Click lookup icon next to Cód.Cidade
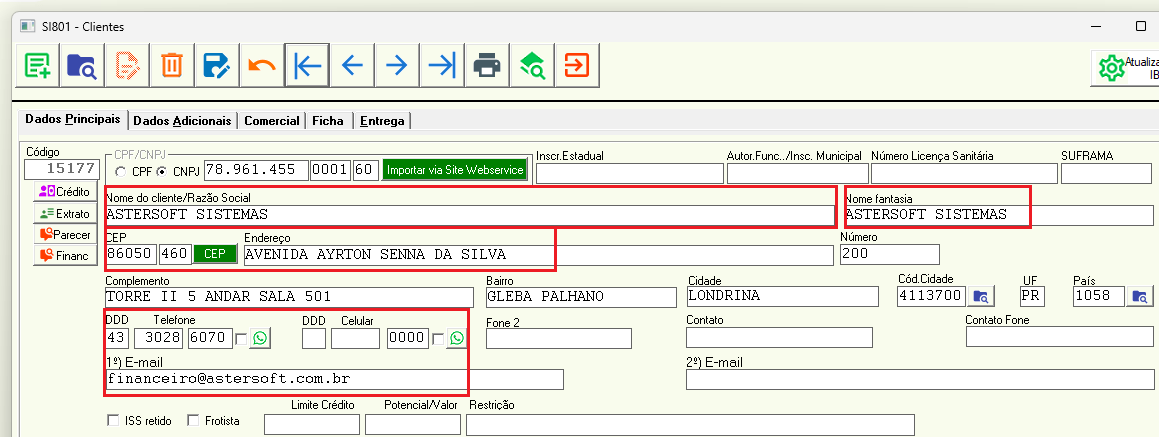Image resolution: width=1159 pixels, height=437 pixels. 981,297
